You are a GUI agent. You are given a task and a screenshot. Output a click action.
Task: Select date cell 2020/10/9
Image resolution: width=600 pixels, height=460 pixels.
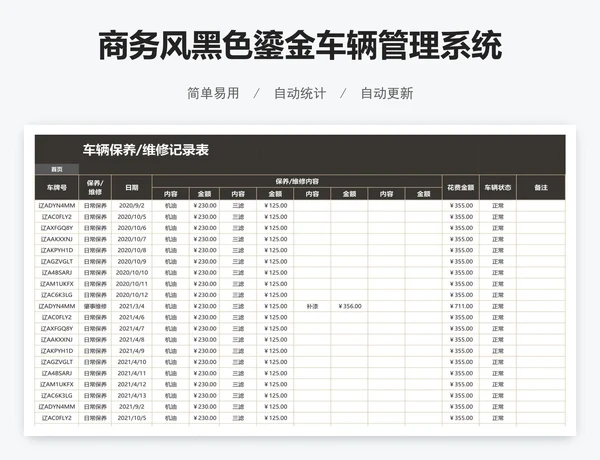click(x=132, y=261)
